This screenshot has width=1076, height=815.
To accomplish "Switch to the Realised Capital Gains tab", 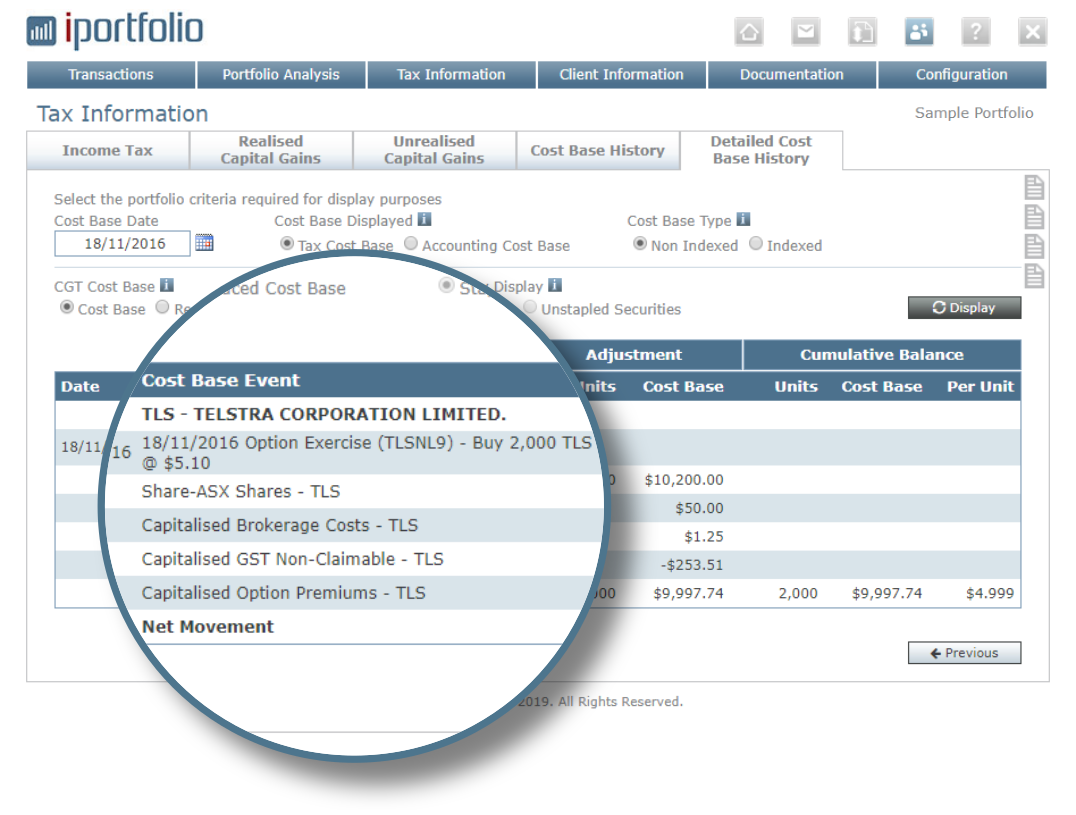I will tap(270, 150).
